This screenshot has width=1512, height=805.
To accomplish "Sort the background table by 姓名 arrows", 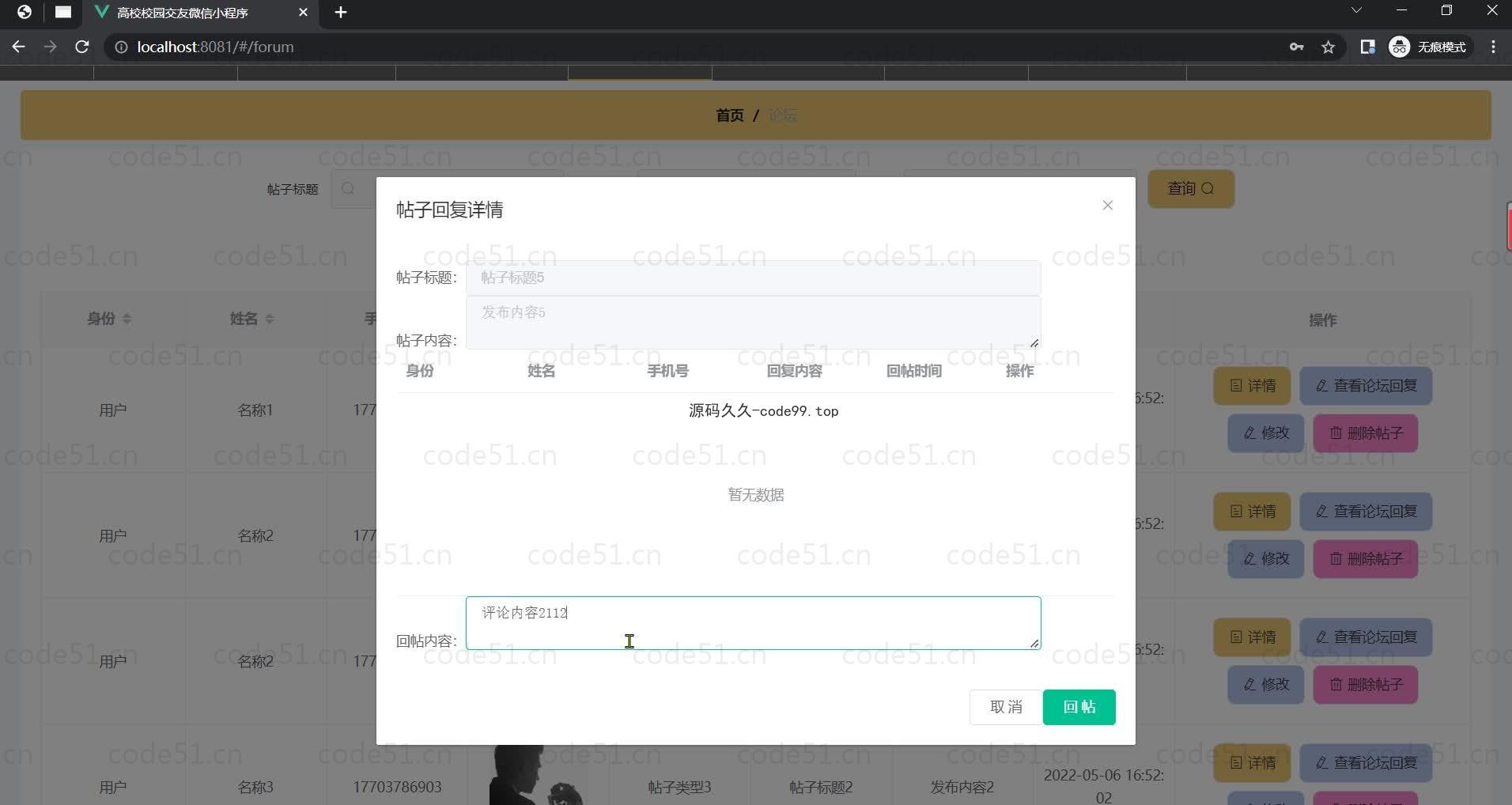I will tap(270, 319).
